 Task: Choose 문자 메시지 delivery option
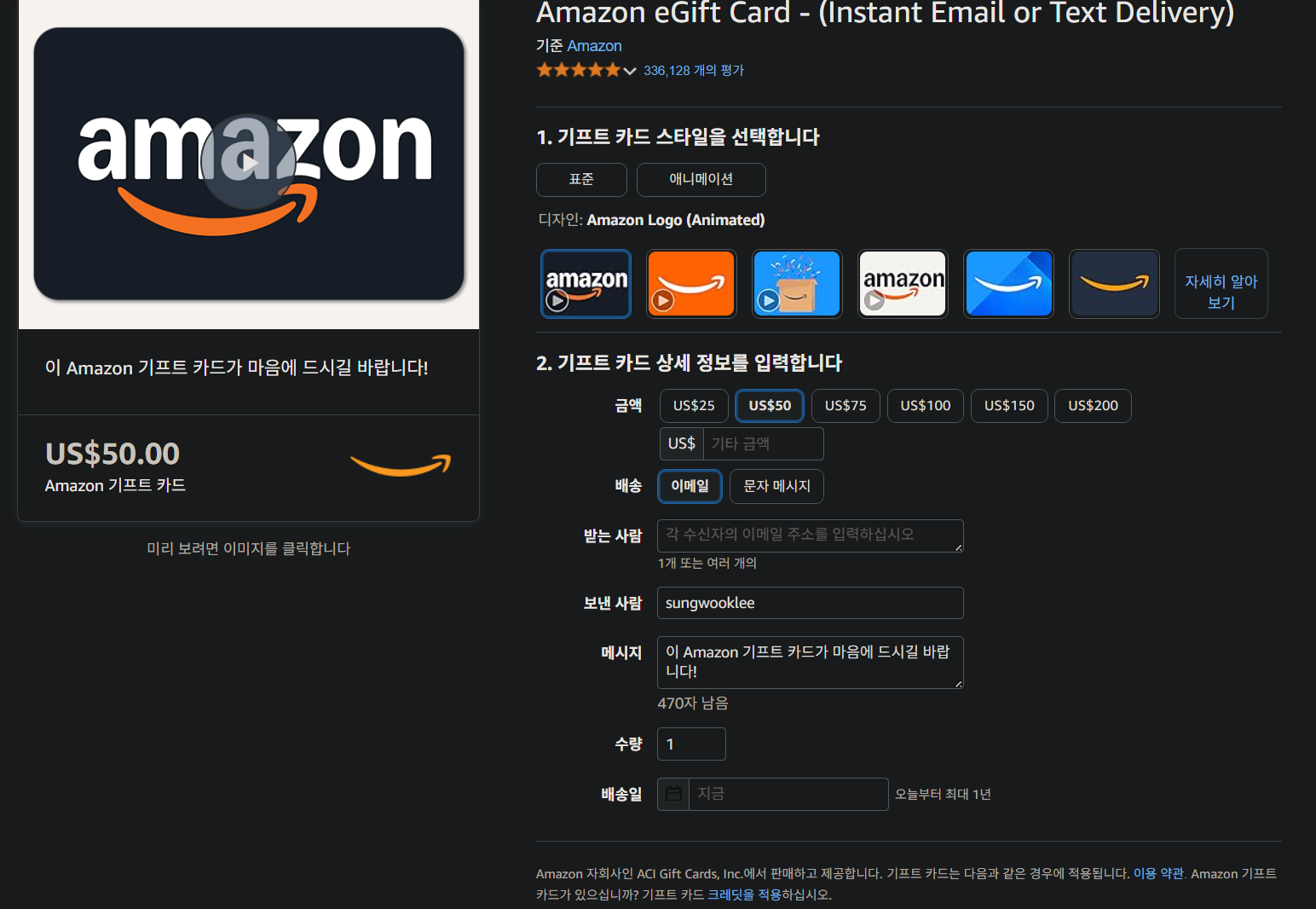pos(776,486)
